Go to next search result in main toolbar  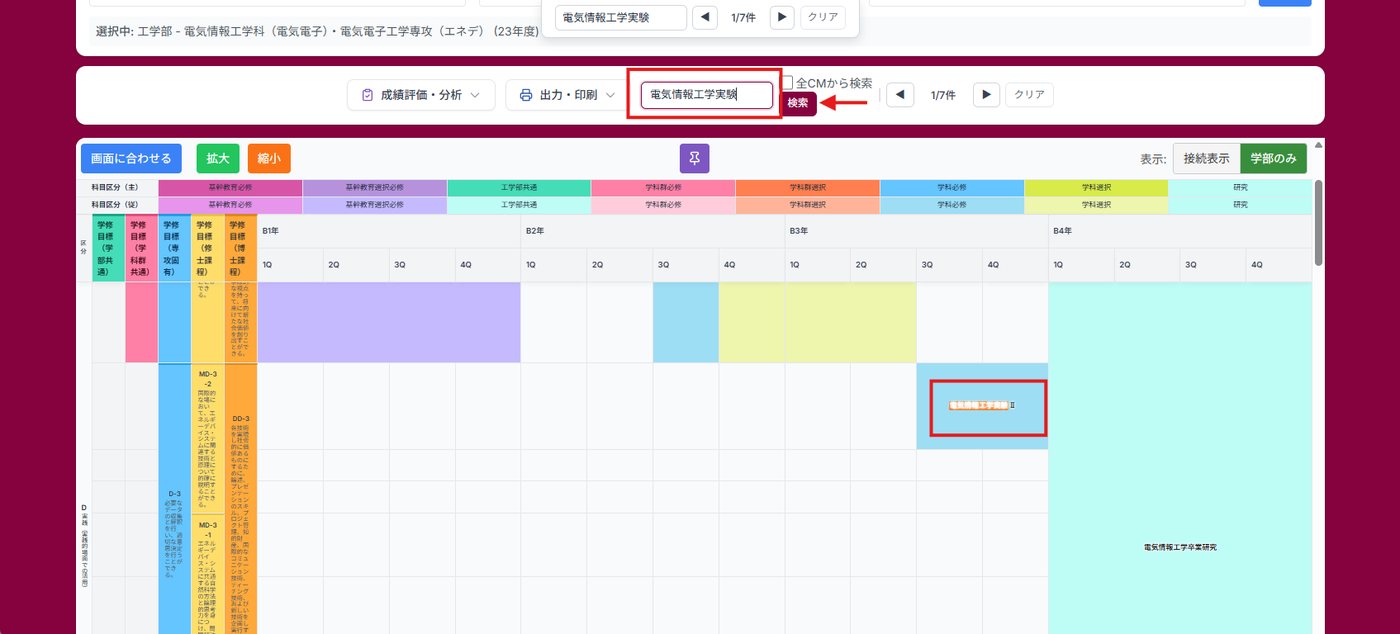pos(986,95)
